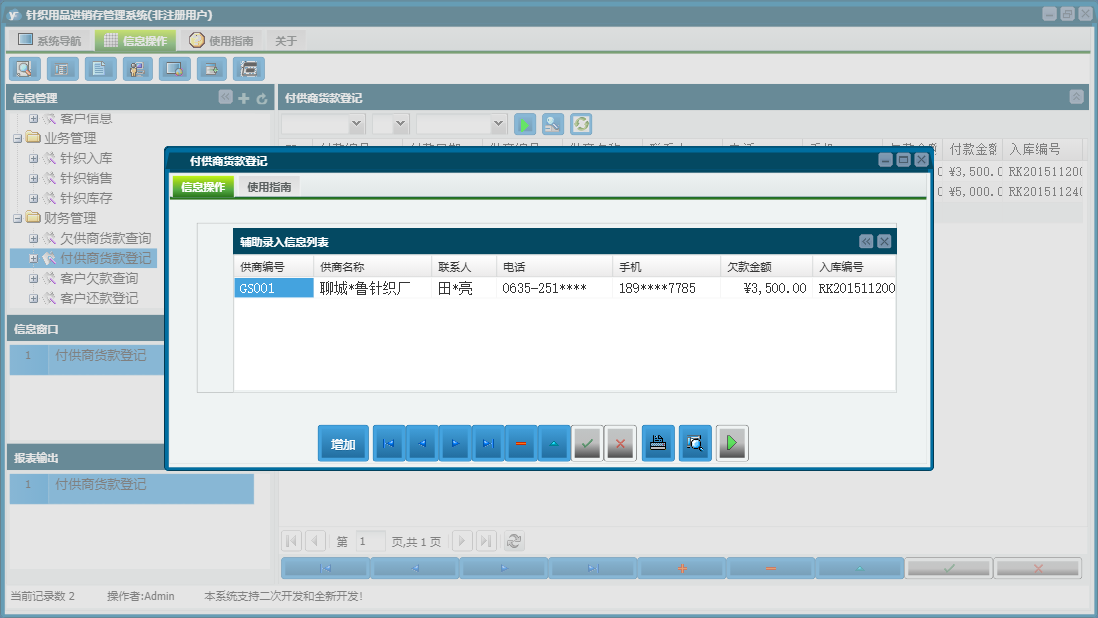Go to previous record in dialog navigator

[x=422, y=443]
